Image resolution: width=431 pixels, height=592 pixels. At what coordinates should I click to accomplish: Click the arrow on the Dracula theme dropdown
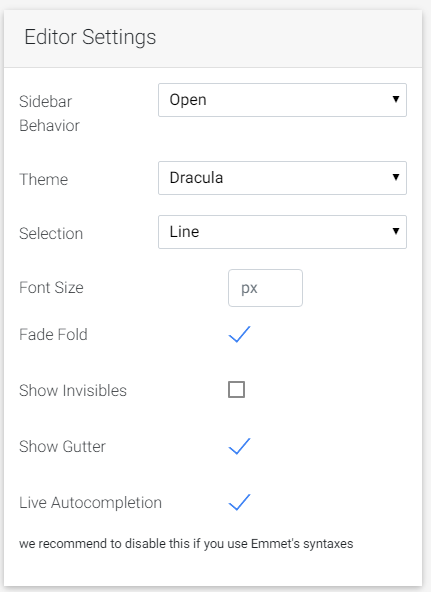[396, 177]
